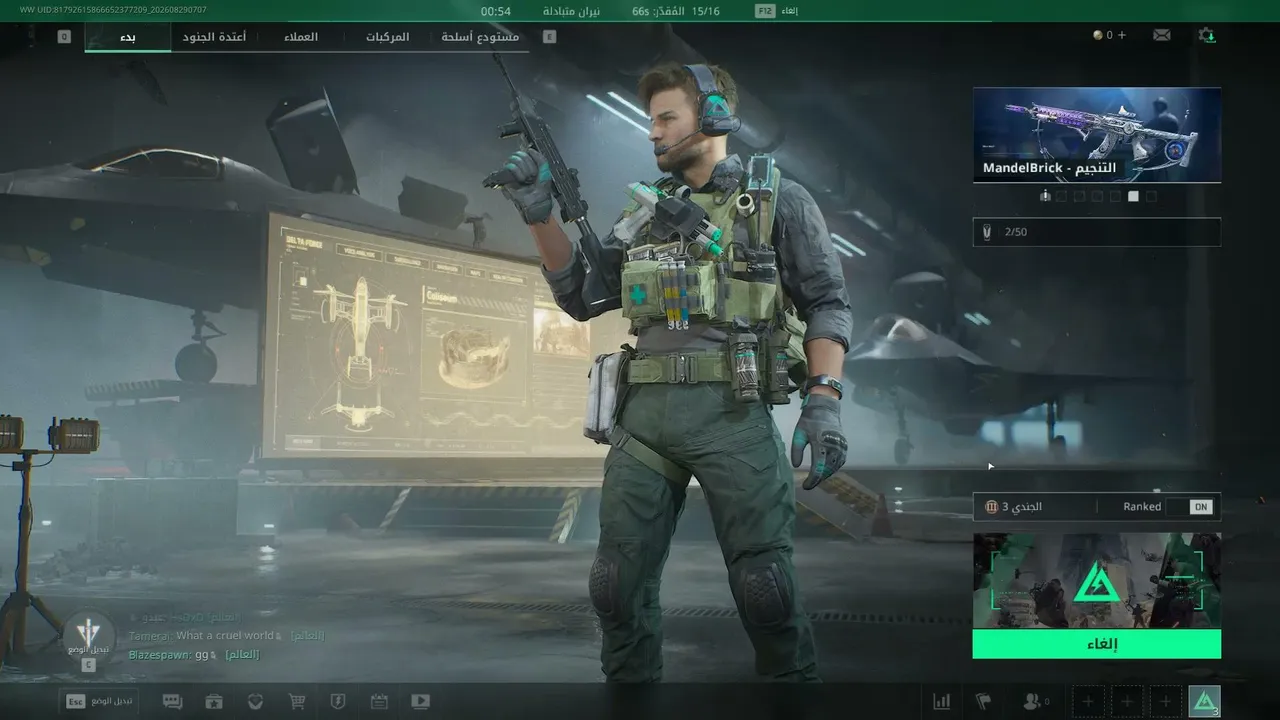Viewport: 1280px width, 720px height.
Task: Open the MandelBrick weapon banner
Action: click(x=1097, y=135)
